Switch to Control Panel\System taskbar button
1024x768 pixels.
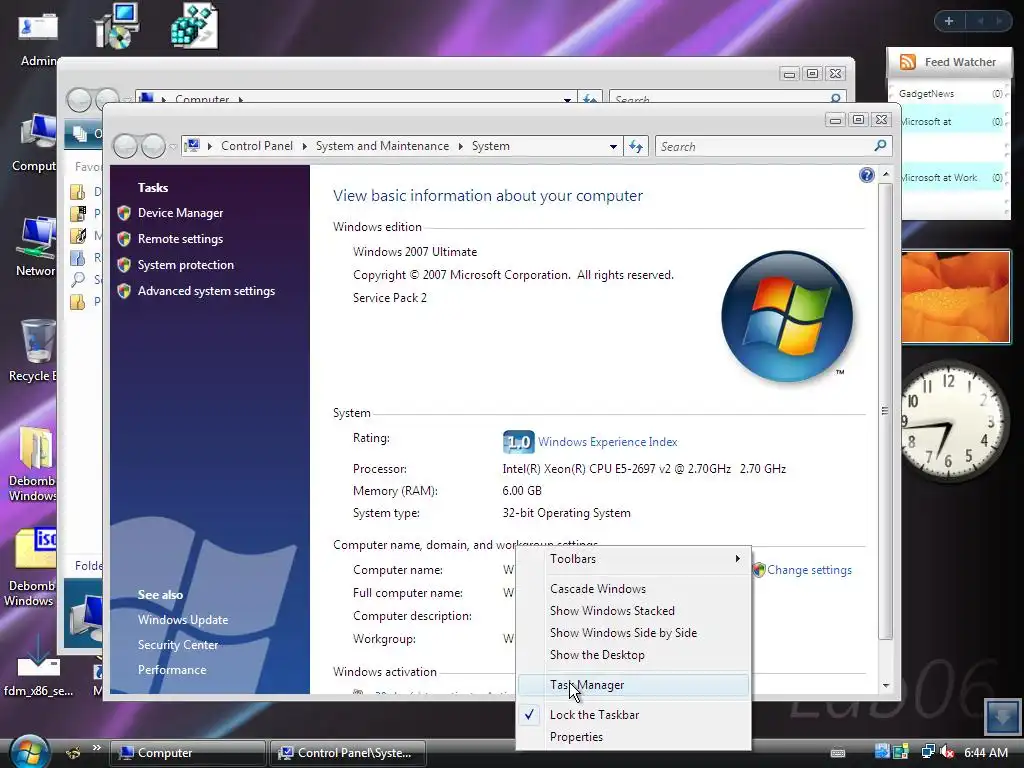pos(348,753)
